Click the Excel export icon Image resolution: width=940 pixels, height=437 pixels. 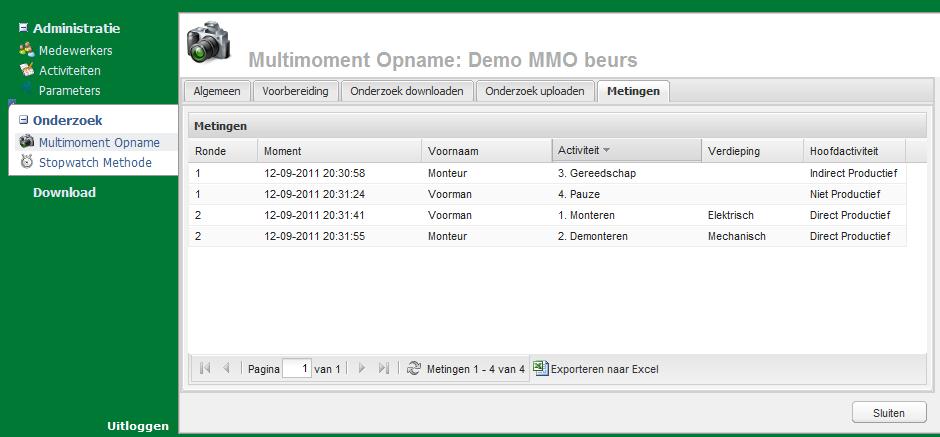[x=540, y=368]
